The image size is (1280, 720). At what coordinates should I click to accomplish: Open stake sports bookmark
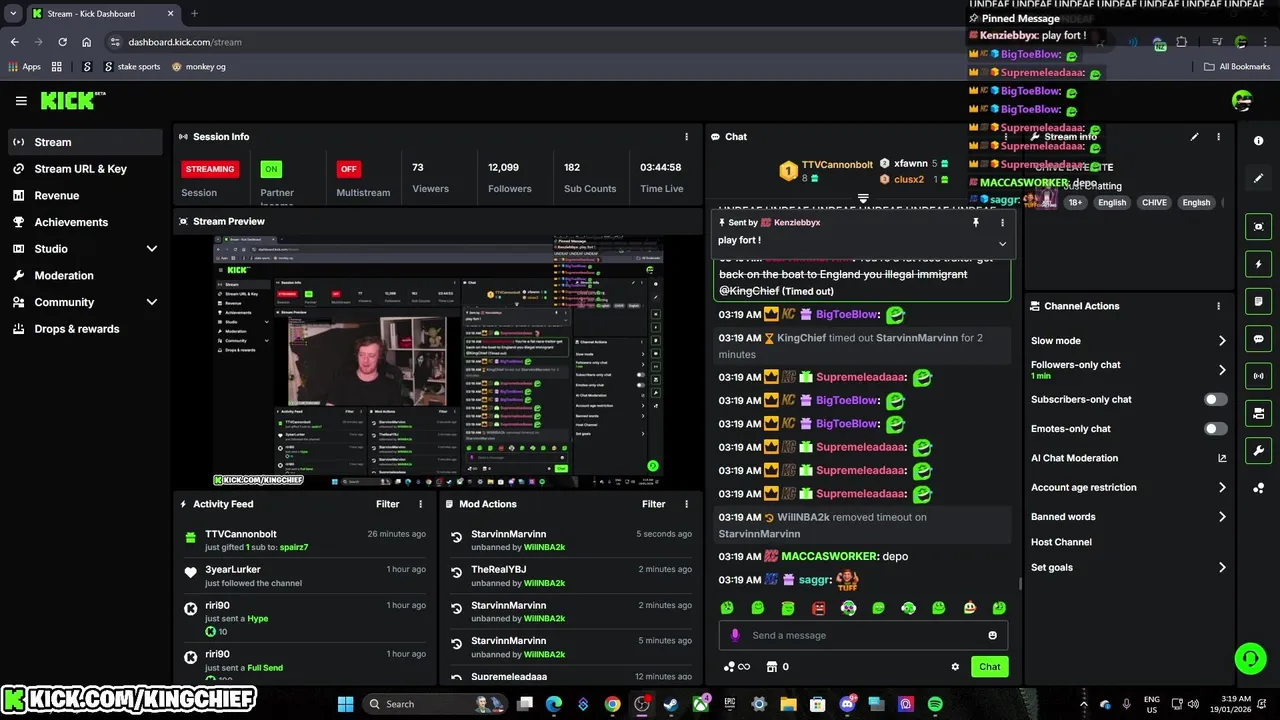131,67
